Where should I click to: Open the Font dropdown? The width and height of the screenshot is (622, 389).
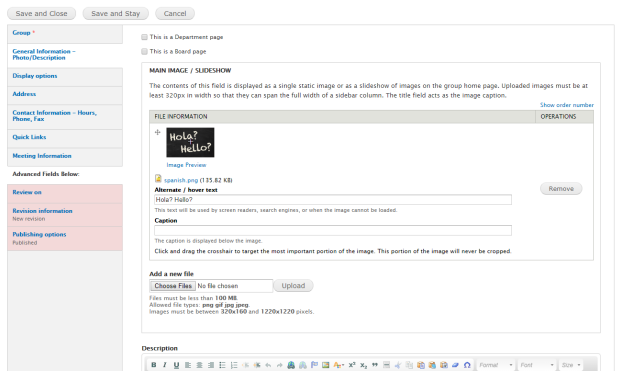coord(537,365)
